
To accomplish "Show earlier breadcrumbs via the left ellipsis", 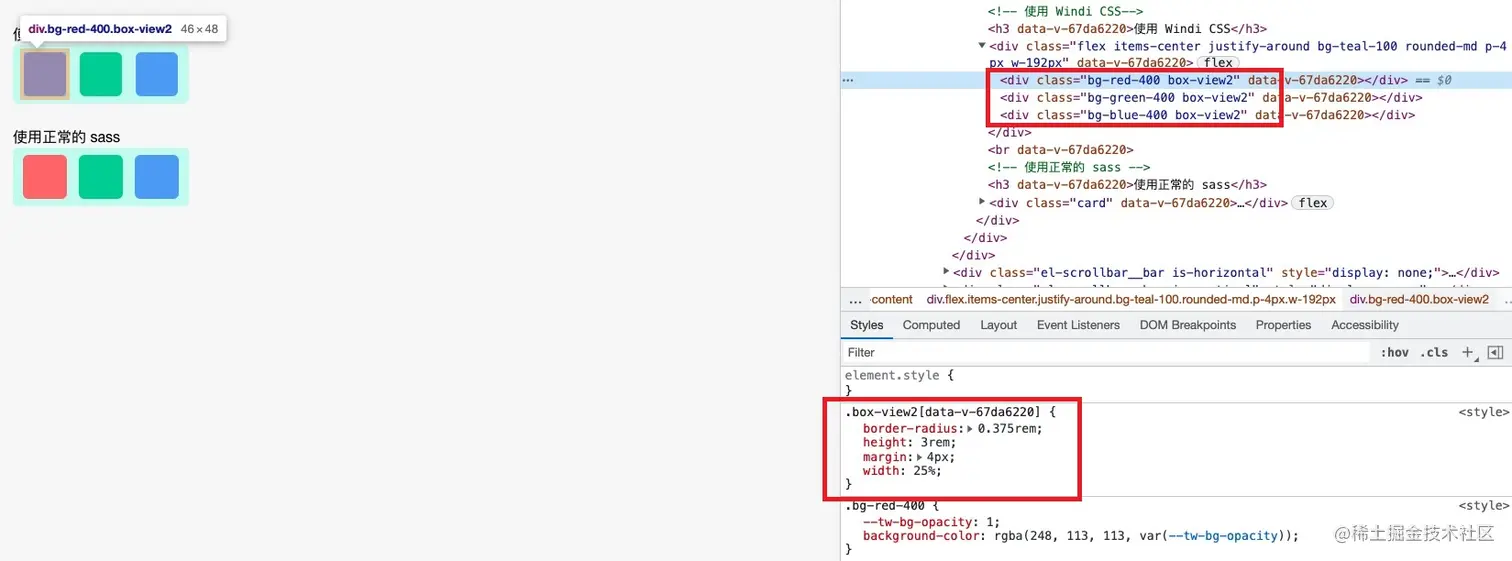I will coord(854,299).
